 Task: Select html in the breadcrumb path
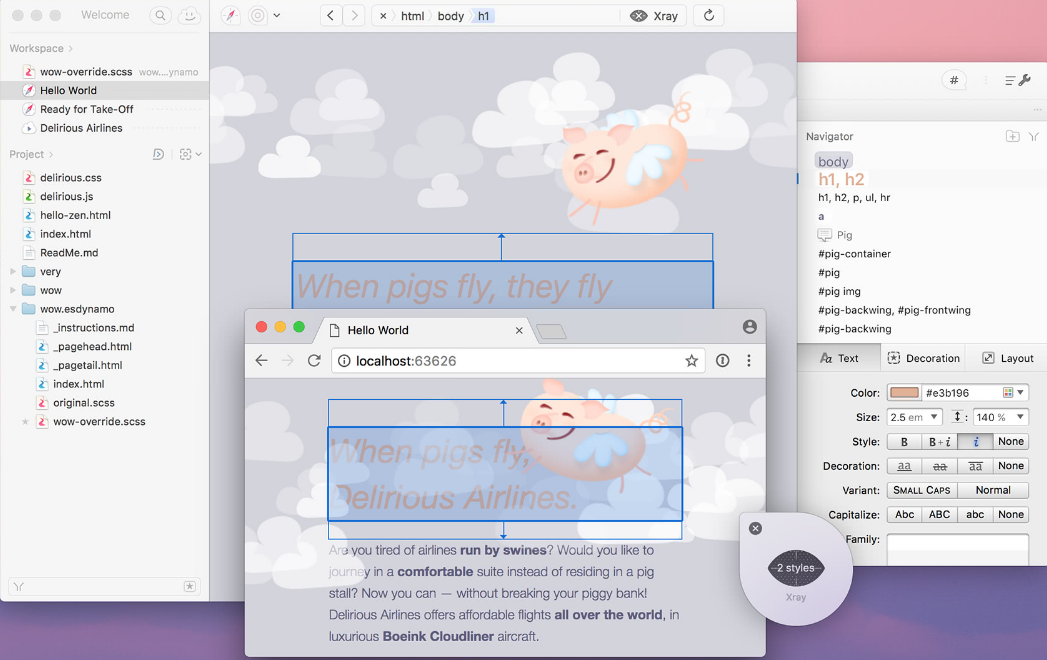(413, 16)
